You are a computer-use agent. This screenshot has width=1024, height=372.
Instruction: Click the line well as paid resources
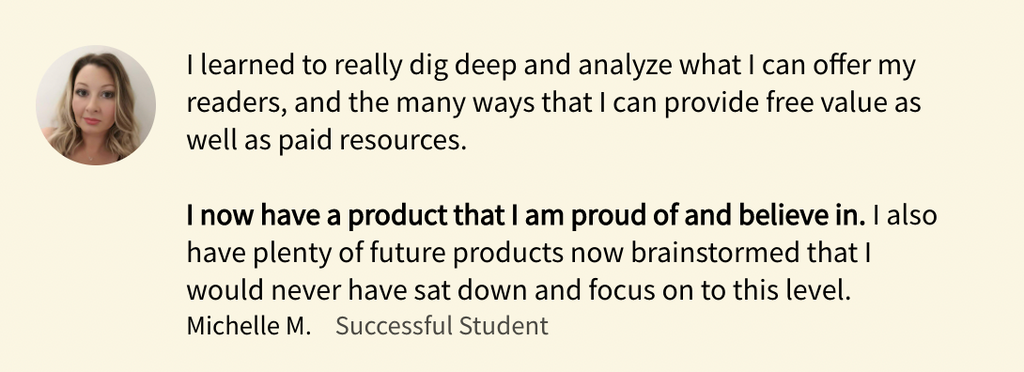(x=327, y=141)
